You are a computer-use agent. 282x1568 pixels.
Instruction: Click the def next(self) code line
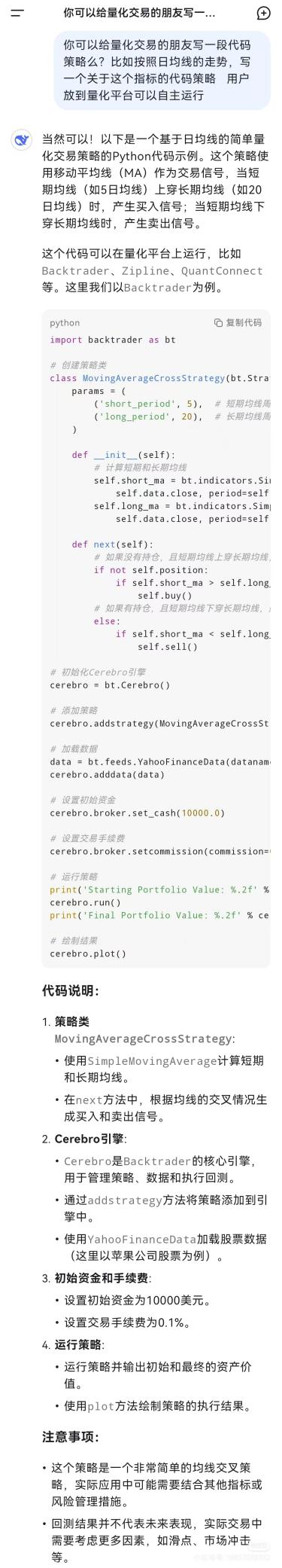click(x=112, y=545)
